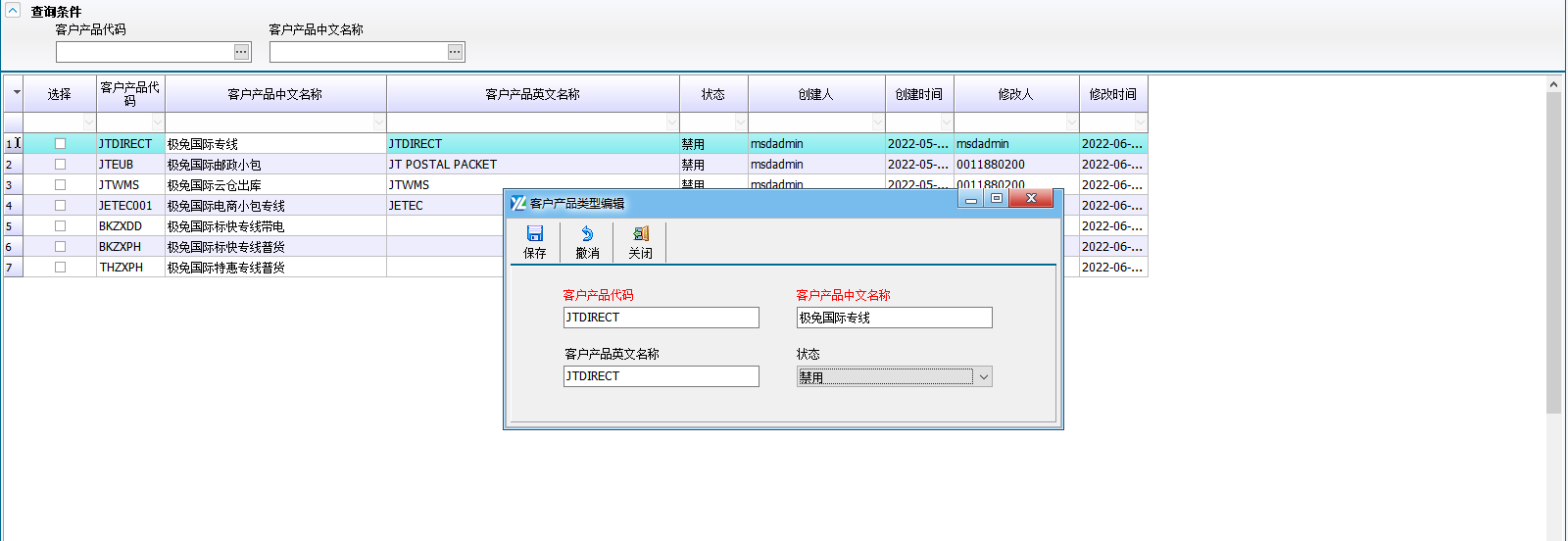Select cell JT POSTAL PACKET
The image size is (1568, 541).
tap(533, 164)
